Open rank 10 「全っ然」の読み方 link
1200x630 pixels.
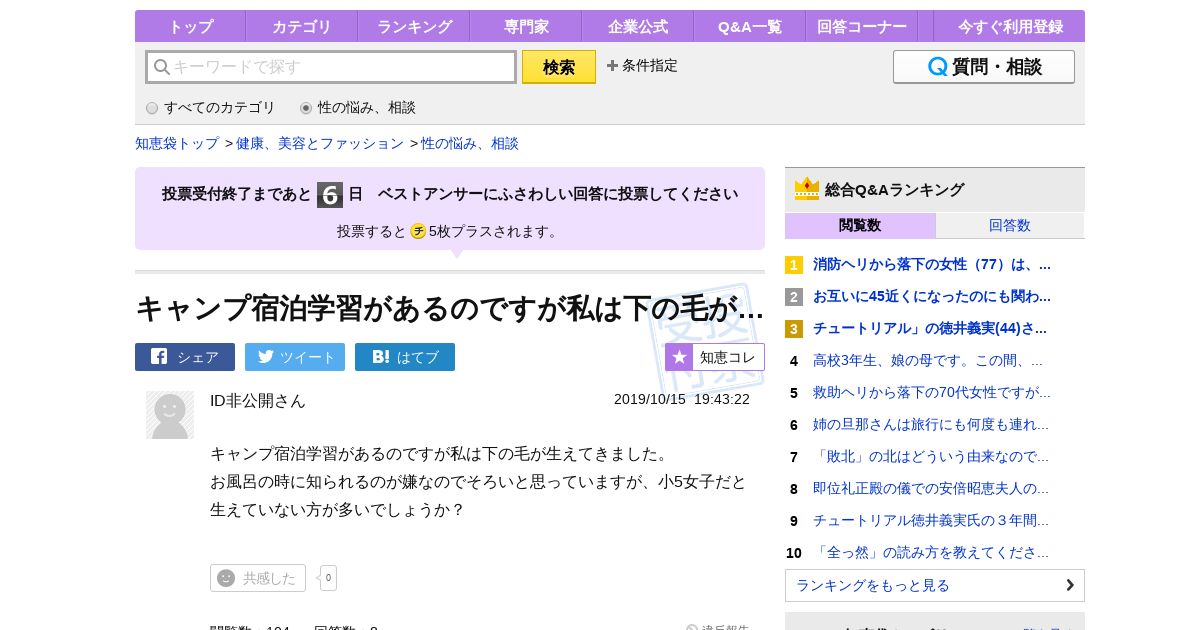coord(931,553)
